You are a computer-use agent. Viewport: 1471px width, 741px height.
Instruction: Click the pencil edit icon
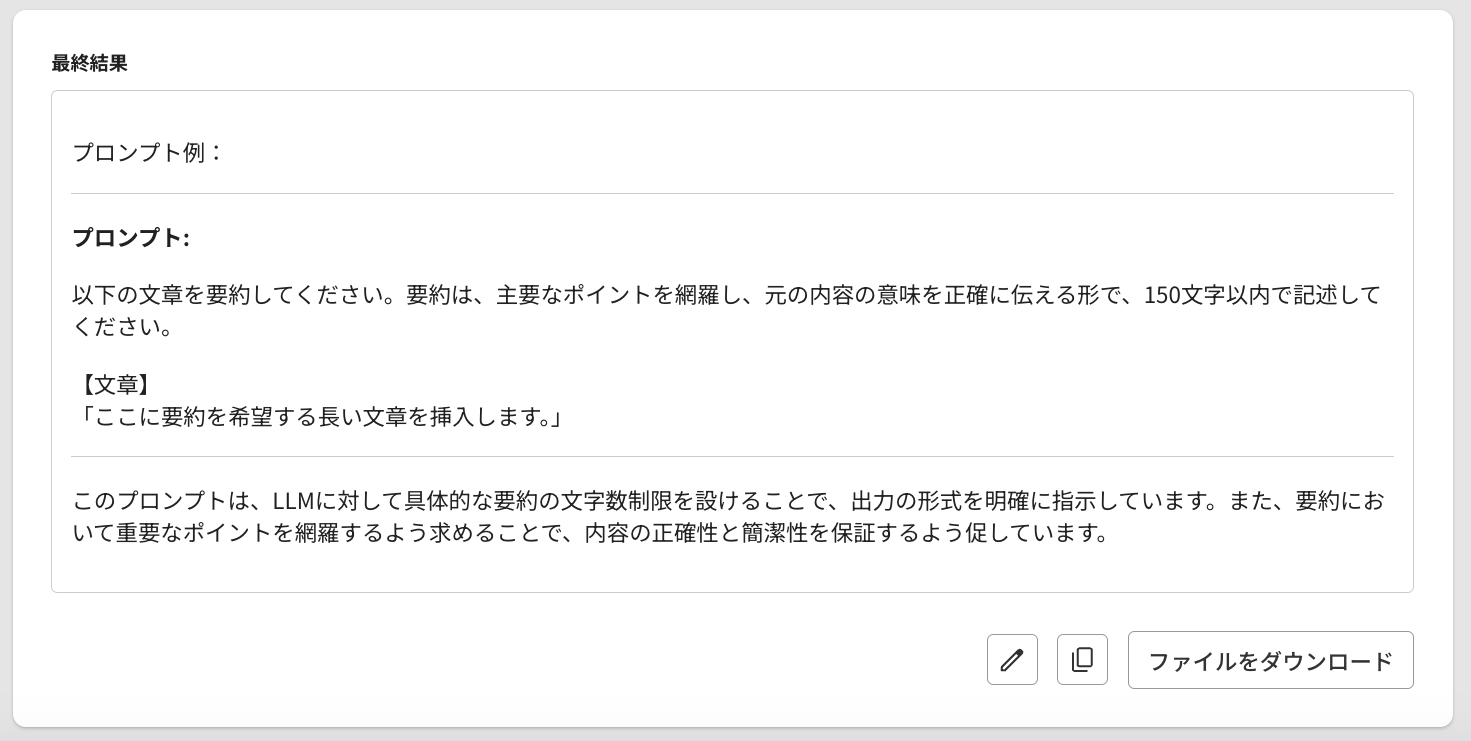click(1012, 660)
